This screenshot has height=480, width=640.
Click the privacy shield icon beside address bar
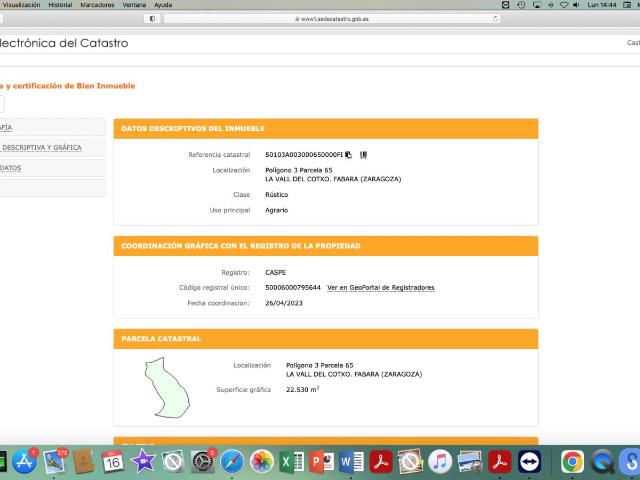(152, 19)
